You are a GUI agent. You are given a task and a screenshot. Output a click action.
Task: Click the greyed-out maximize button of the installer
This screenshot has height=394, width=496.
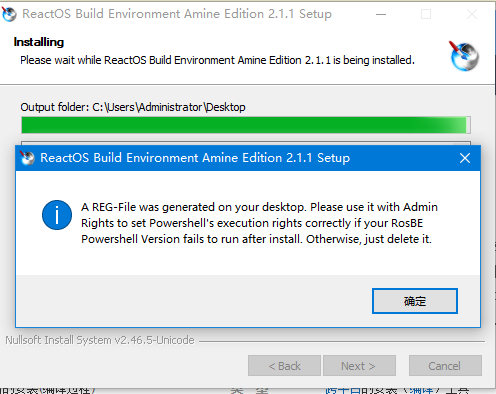coord(426,14)
